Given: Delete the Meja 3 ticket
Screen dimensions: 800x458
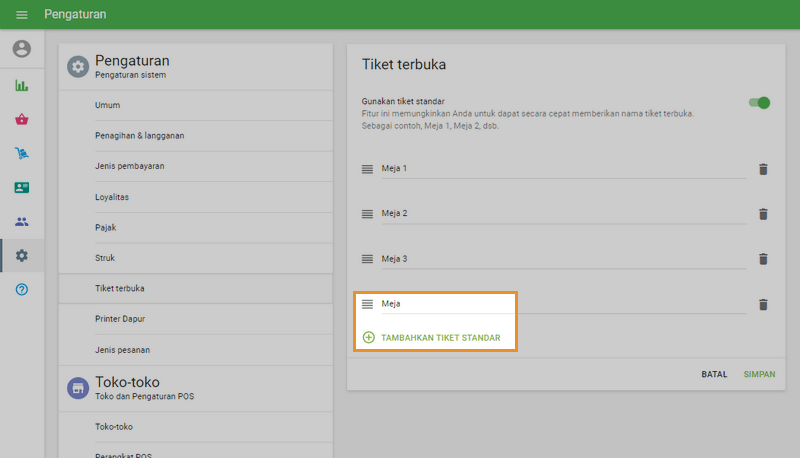Looking at the screenshot, I should [763, 259].
